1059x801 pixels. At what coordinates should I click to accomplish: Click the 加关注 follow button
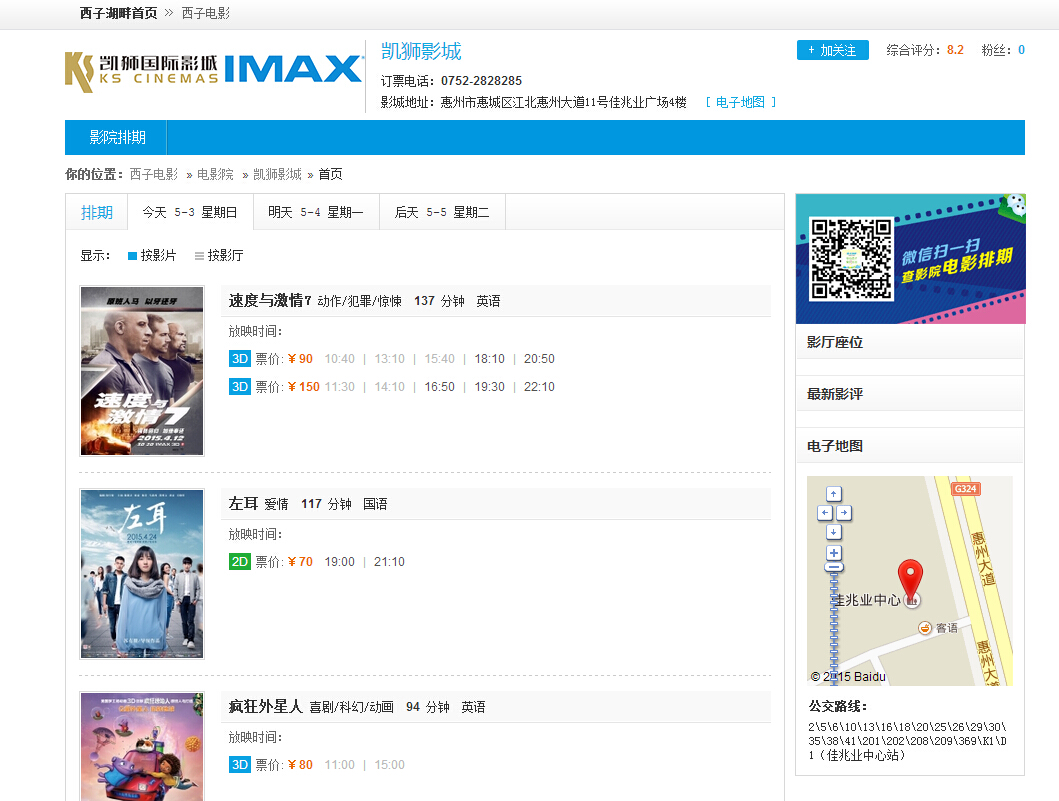[x=833, y=49]
